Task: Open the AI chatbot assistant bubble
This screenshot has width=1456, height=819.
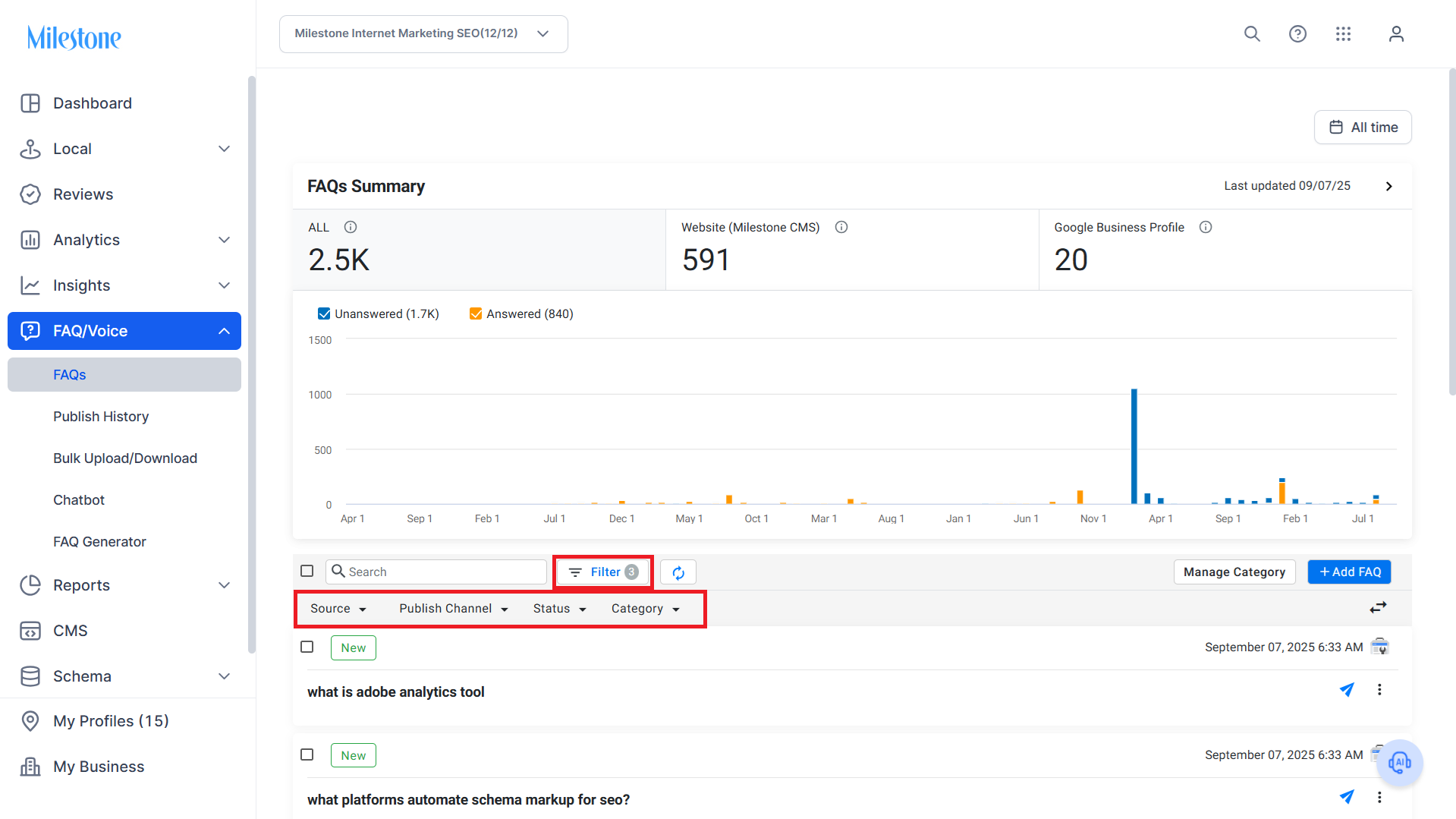Action: point(1400,762)
